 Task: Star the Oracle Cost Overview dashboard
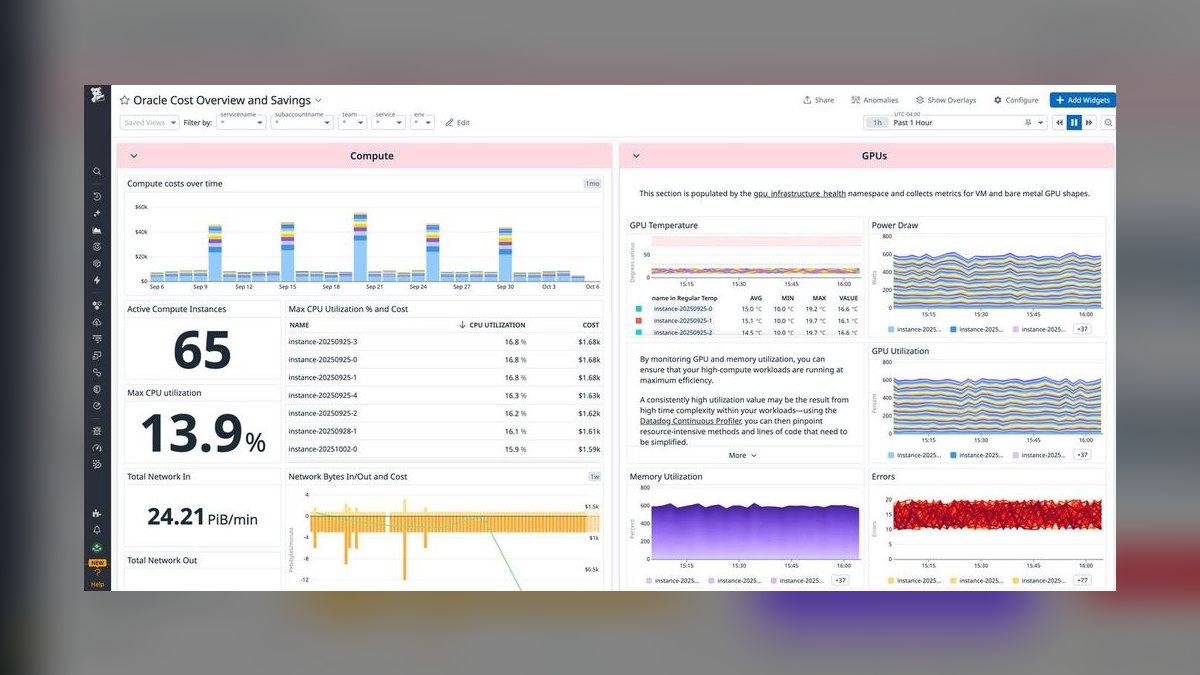tap(125, 100)
